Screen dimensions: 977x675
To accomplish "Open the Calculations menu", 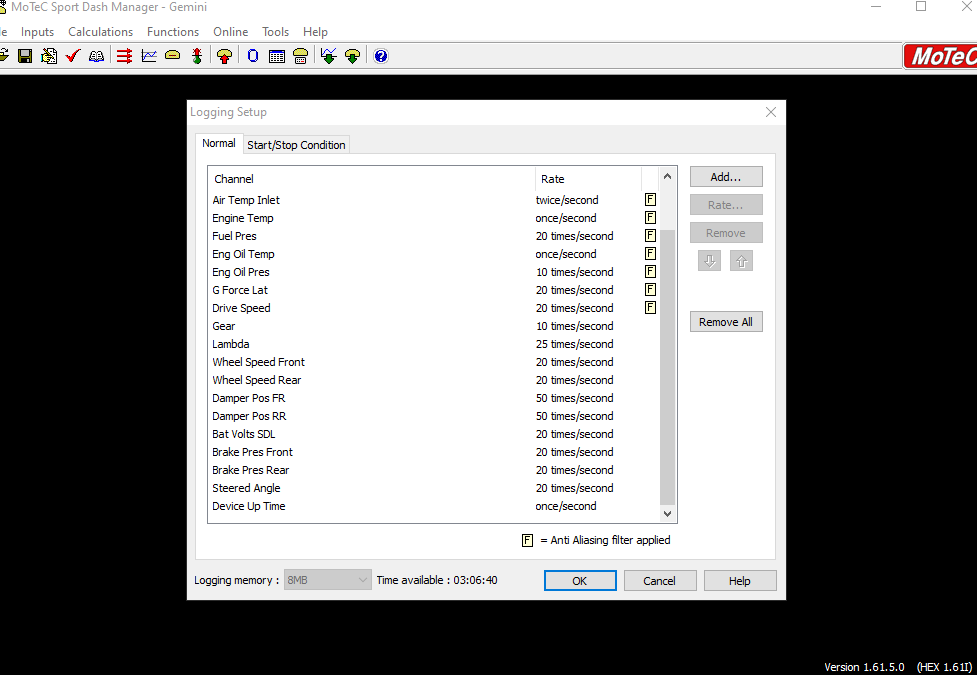I will [100, 32].
